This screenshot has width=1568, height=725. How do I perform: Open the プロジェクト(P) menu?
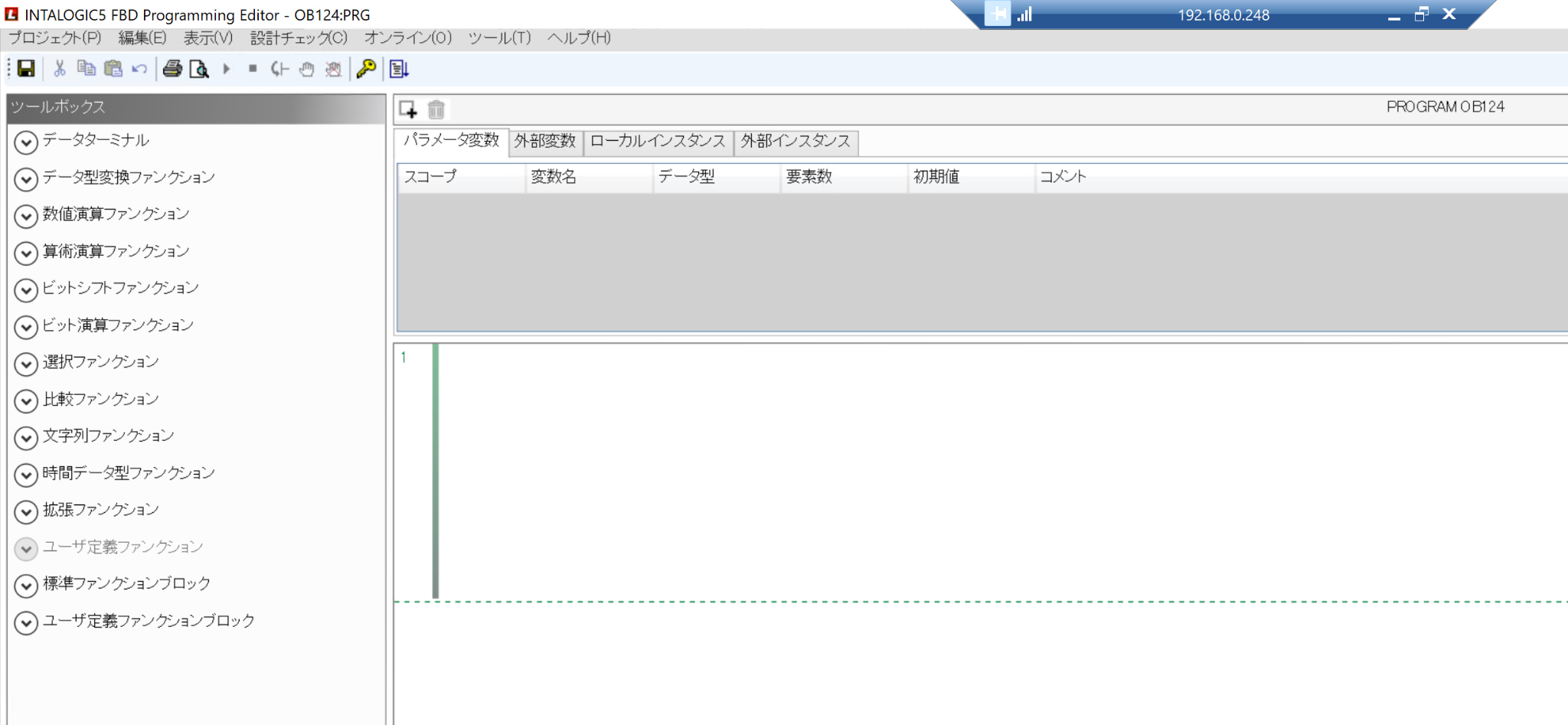click(x=54, y=38)
